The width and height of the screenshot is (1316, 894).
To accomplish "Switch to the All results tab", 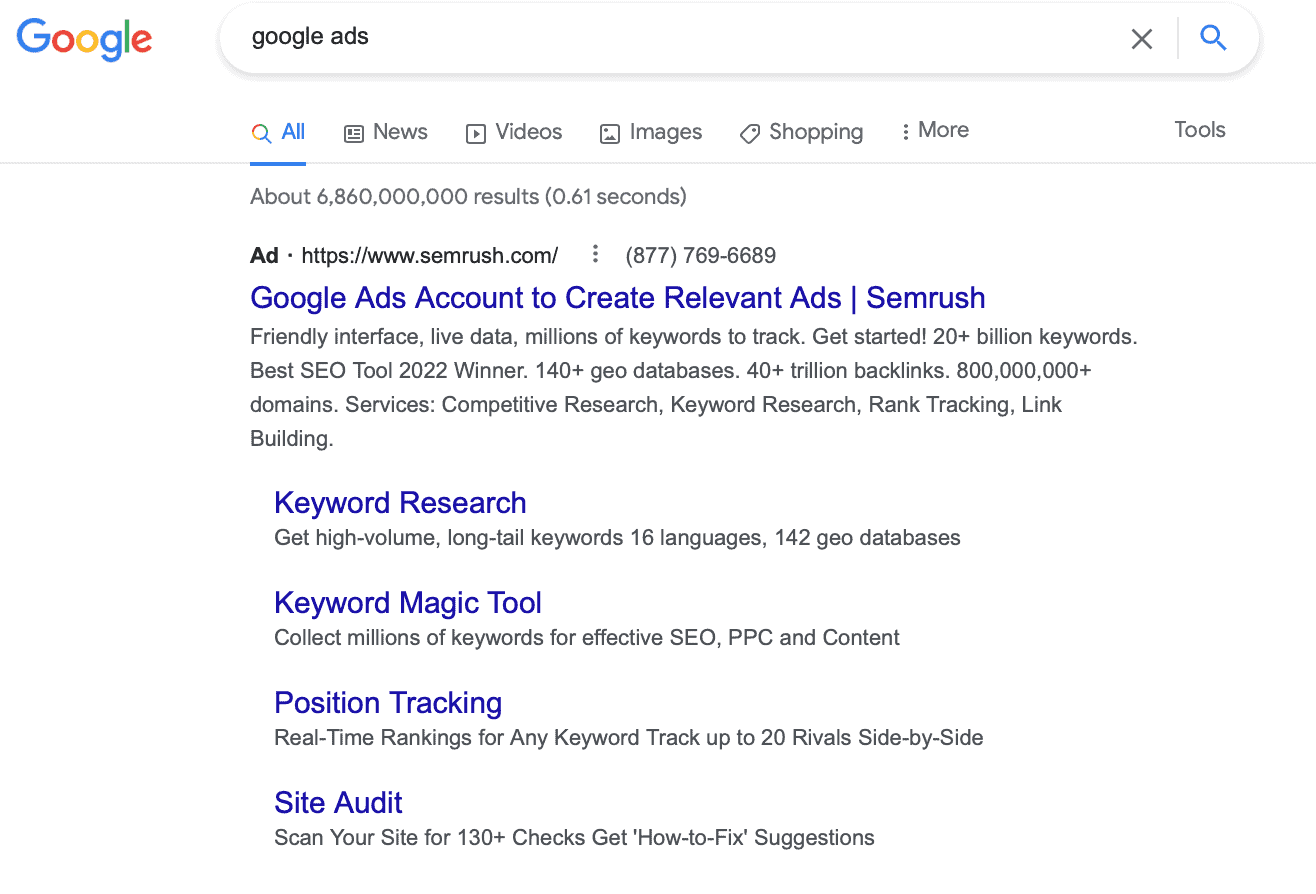I will pos(278,132).
